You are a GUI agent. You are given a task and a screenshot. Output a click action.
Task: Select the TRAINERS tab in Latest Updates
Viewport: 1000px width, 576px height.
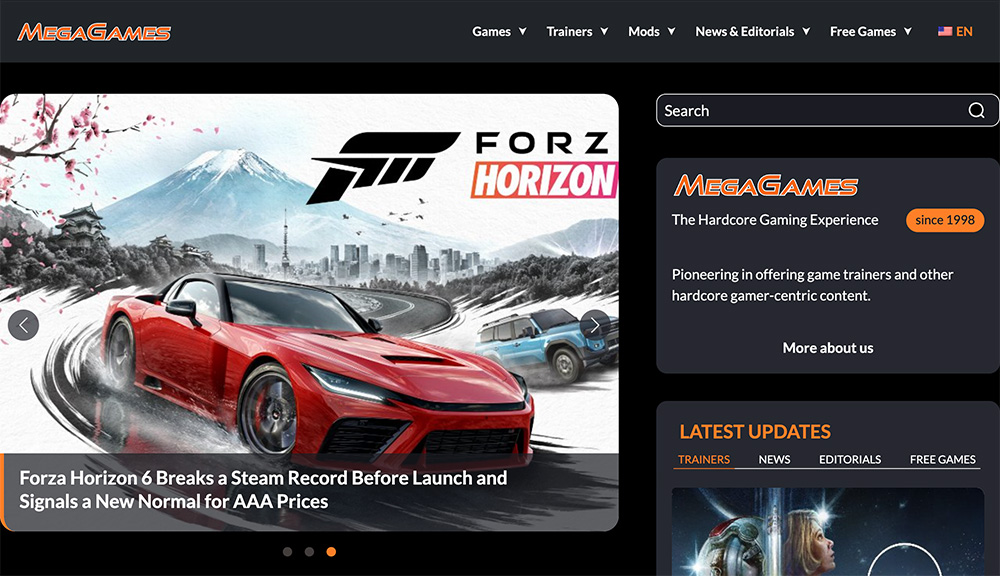703,459
